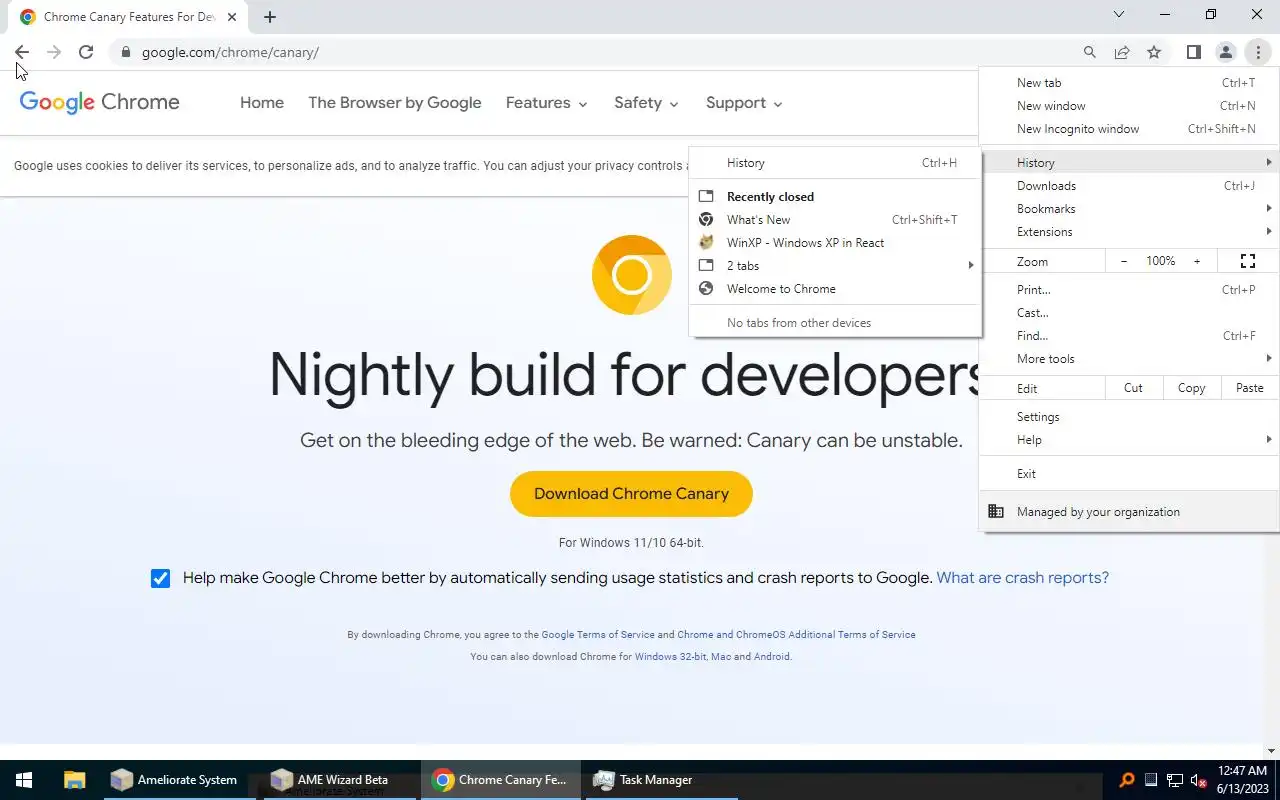The width and height of the screenshot is (1280, 800).
Task: Choose Print from the menu
Action: (x=1129, y=290)
